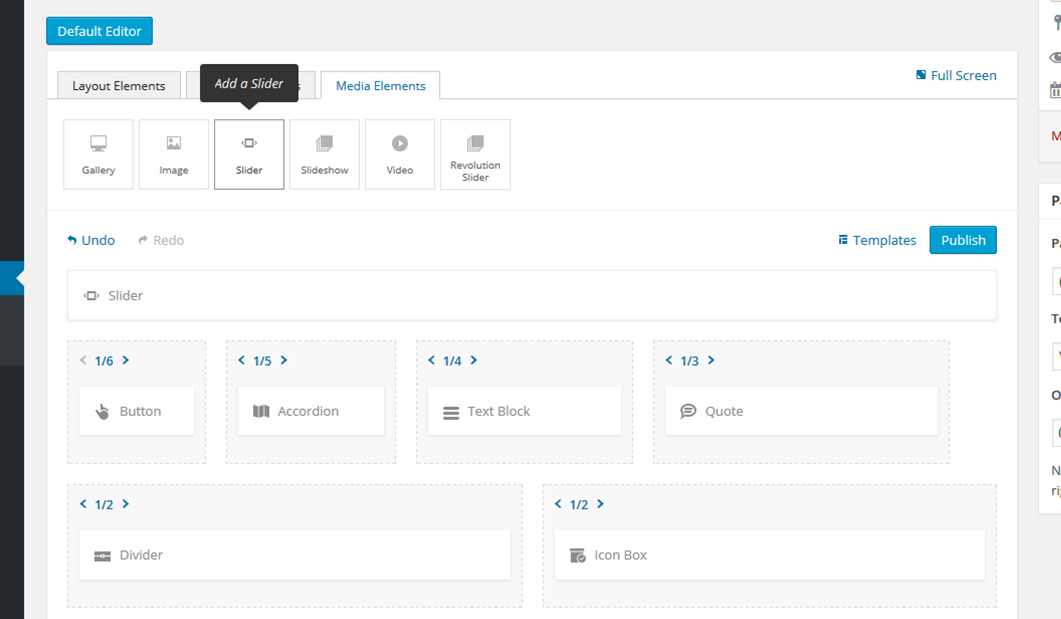
Task: Shrink the 1/2 column containing Icon Box
Action: pyautogui.click(x=558, y=503)
